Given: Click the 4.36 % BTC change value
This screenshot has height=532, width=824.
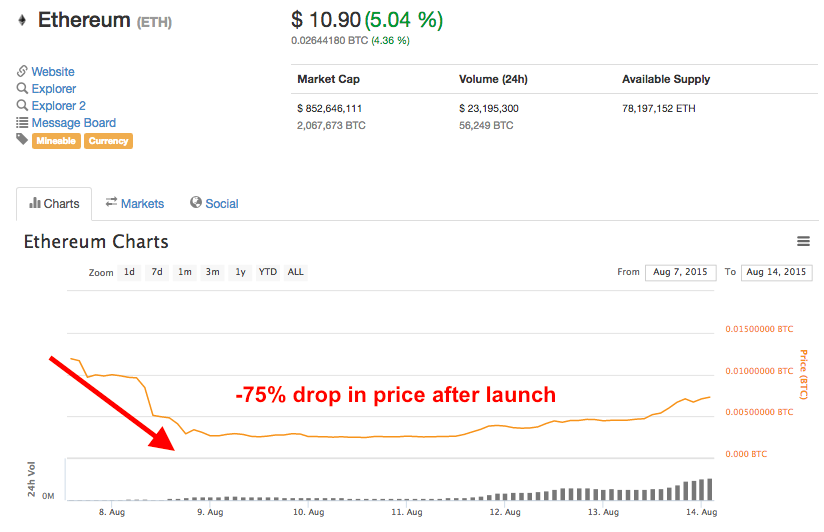Looking at the screenshot, I should point(390,40).
